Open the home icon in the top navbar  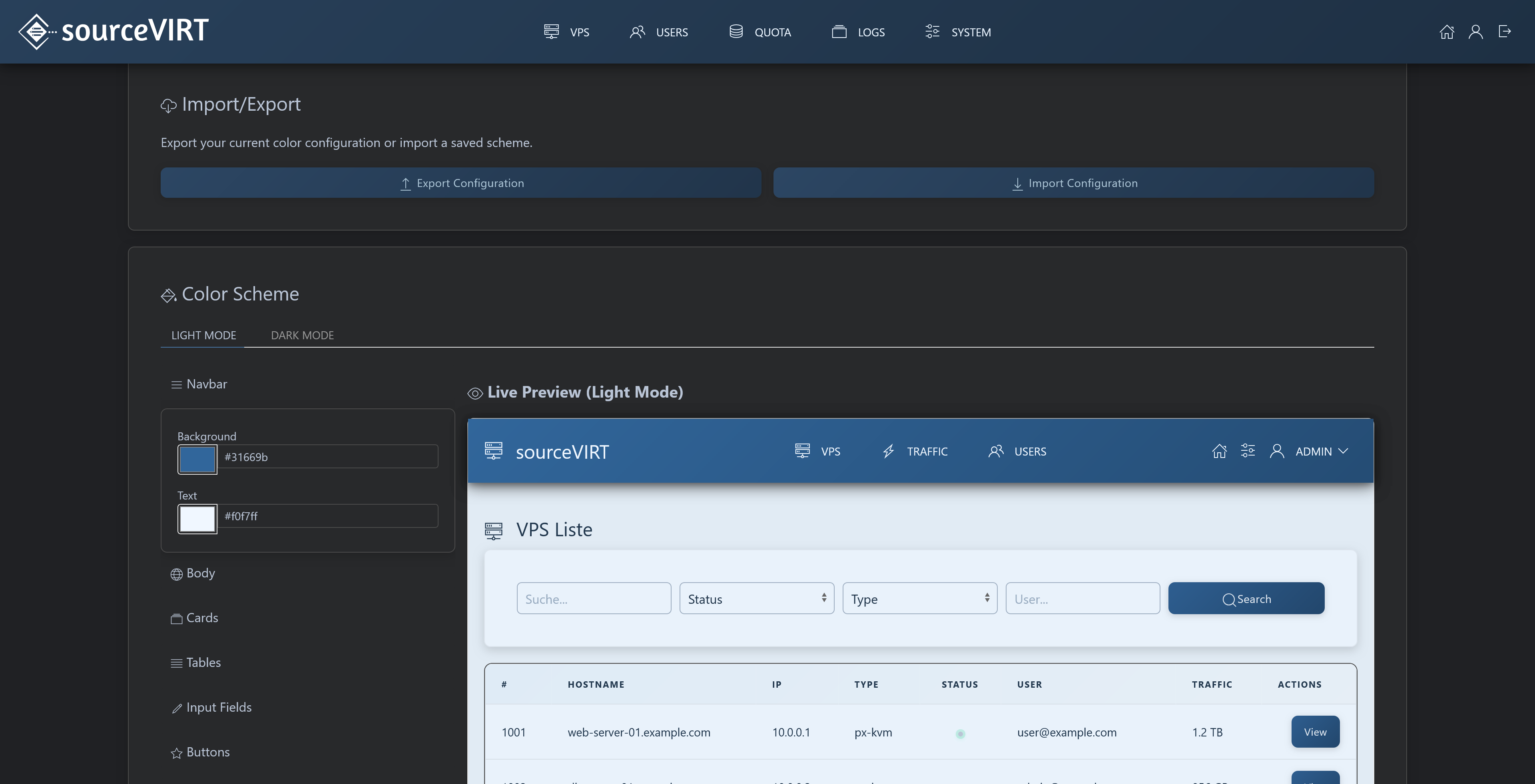pos(1446,32)
